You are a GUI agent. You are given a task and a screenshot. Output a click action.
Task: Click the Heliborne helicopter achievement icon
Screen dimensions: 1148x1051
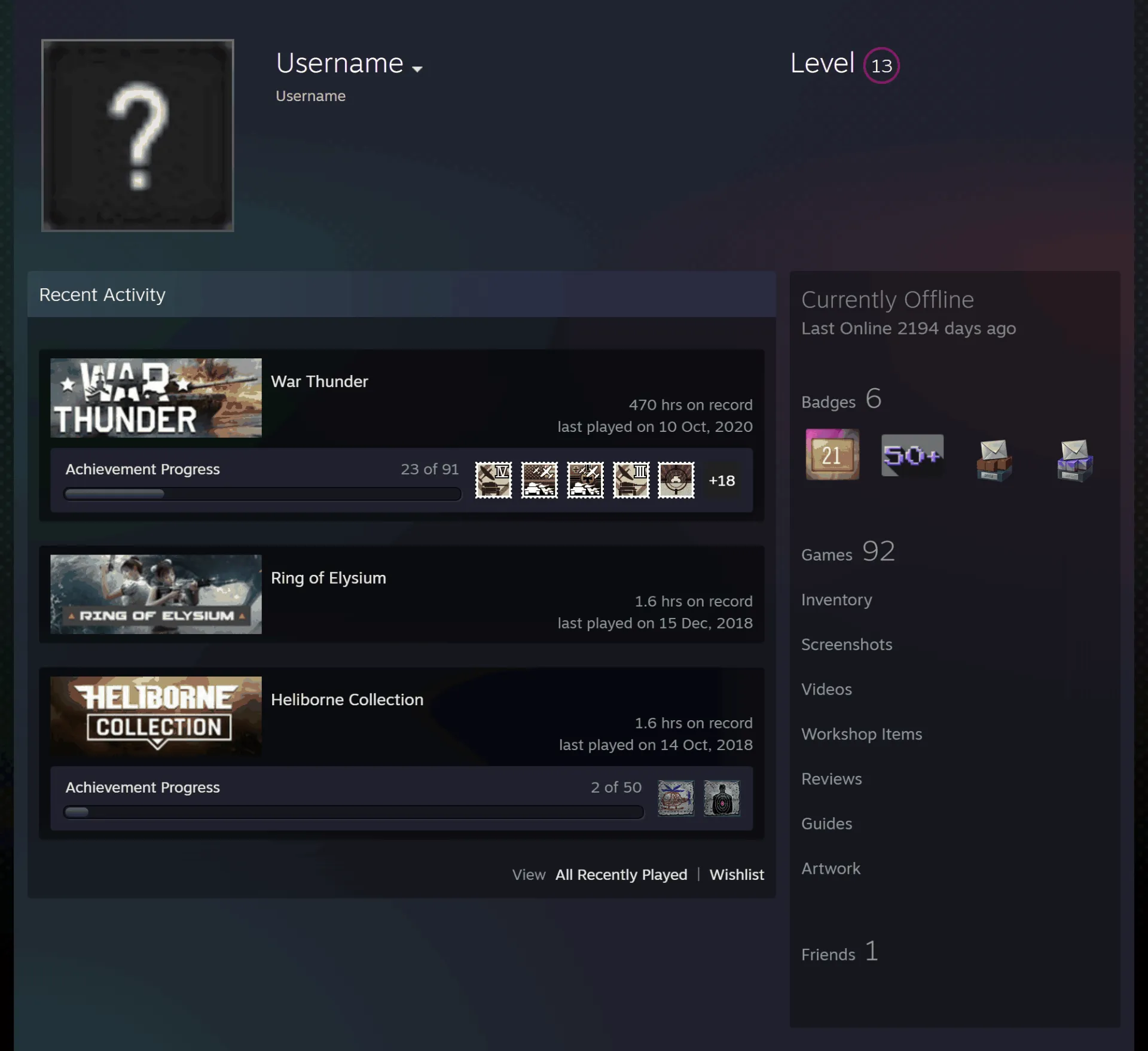[676, 798]
